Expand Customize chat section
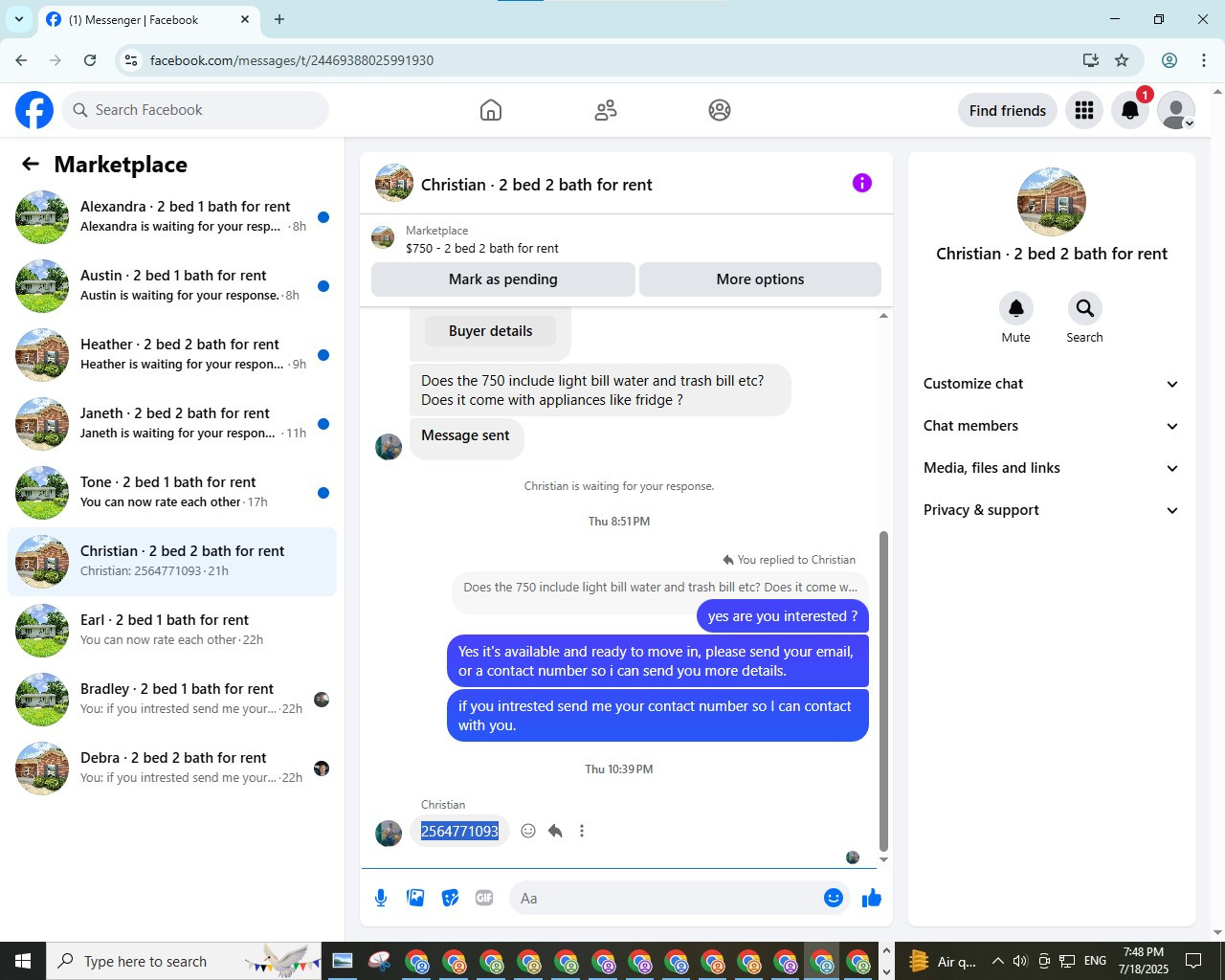The height and width of the screenshot is (980, 1225). coord(1051,384)
